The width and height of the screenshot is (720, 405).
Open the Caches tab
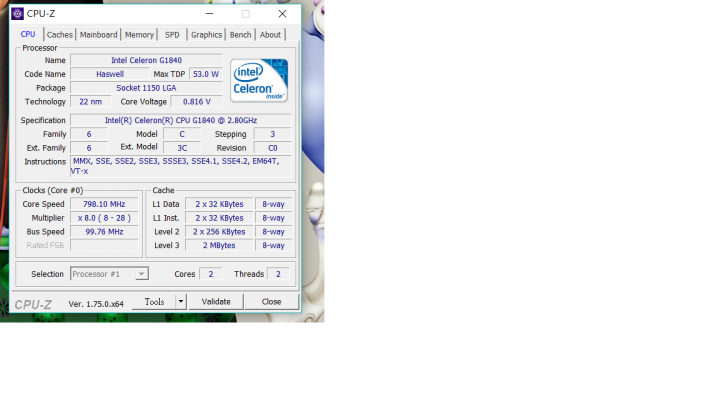click(x=60, y=35)
